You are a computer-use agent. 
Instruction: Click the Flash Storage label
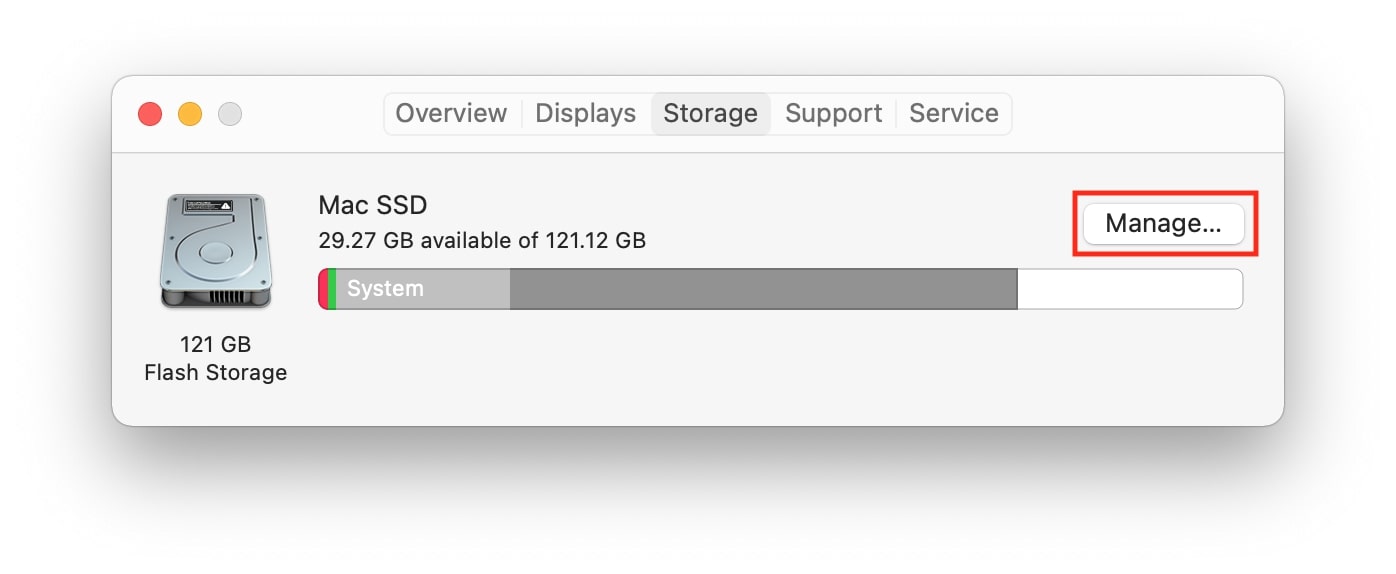(215, 373)
